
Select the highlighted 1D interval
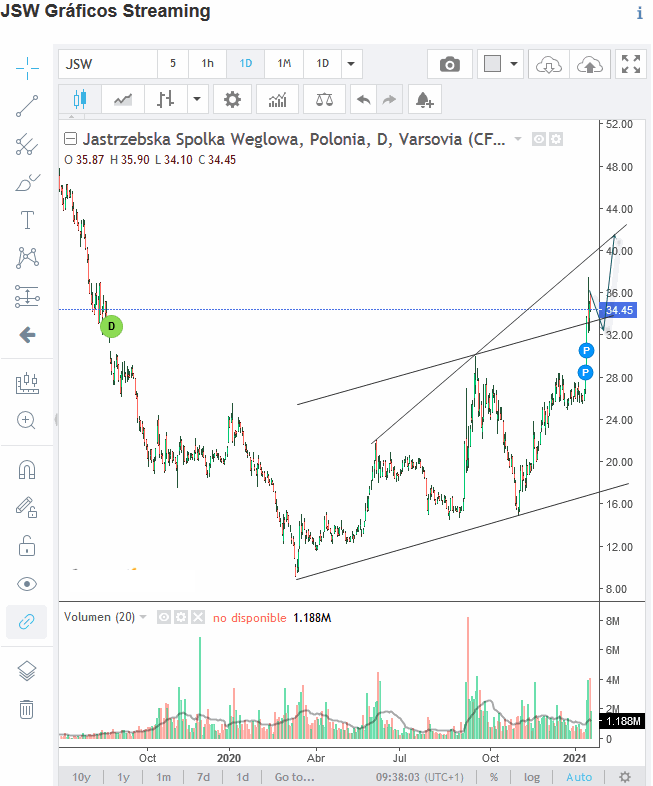(x=246, y=64)
